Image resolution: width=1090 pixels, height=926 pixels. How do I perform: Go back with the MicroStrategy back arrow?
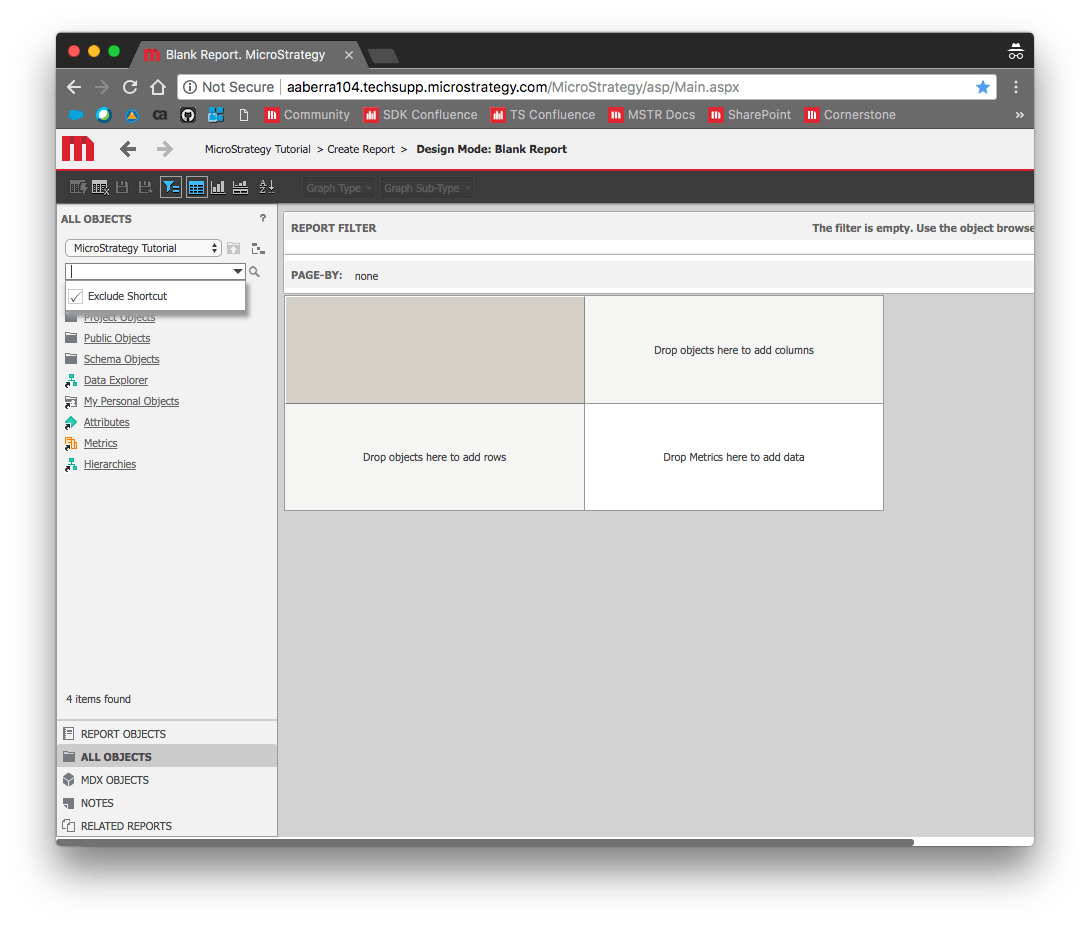[x=128, y=149]
